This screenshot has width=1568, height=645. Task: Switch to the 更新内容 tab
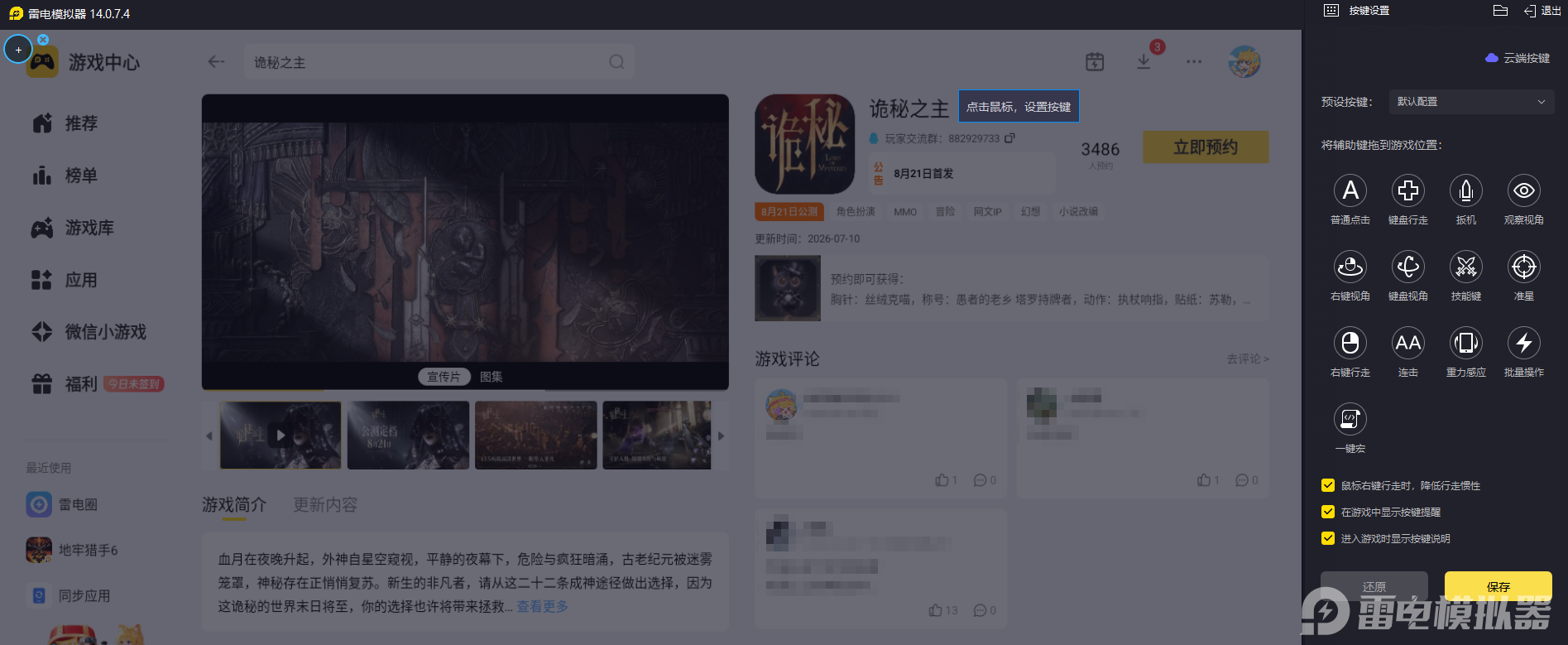pyautogui.click(x=325, y=504)
